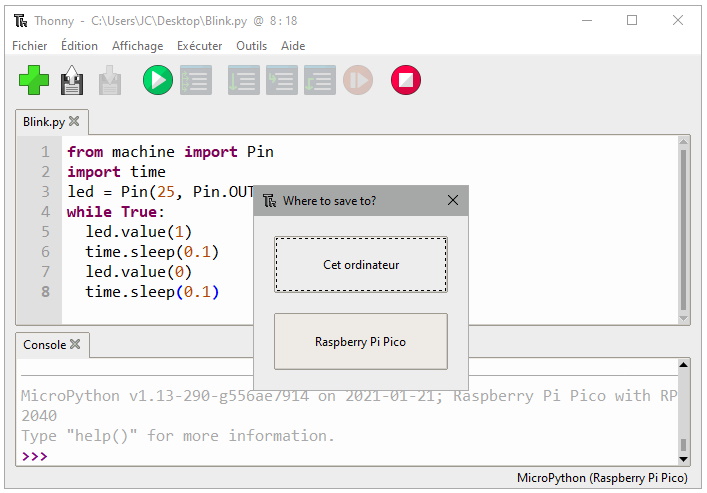The image size is (707, 493).
Task: Click the greyed-out save file icon
Action: [x=110, y=80]
